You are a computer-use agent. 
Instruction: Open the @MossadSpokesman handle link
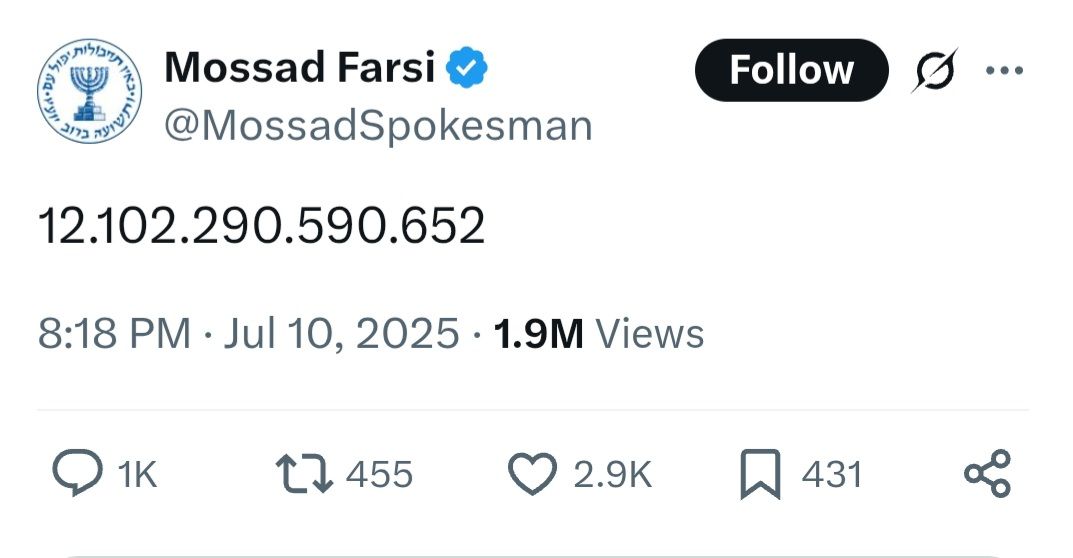378,126
